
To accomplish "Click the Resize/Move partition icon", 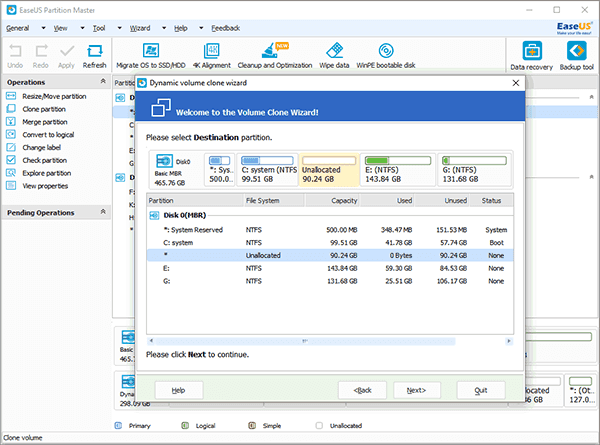I will [11, 96].
